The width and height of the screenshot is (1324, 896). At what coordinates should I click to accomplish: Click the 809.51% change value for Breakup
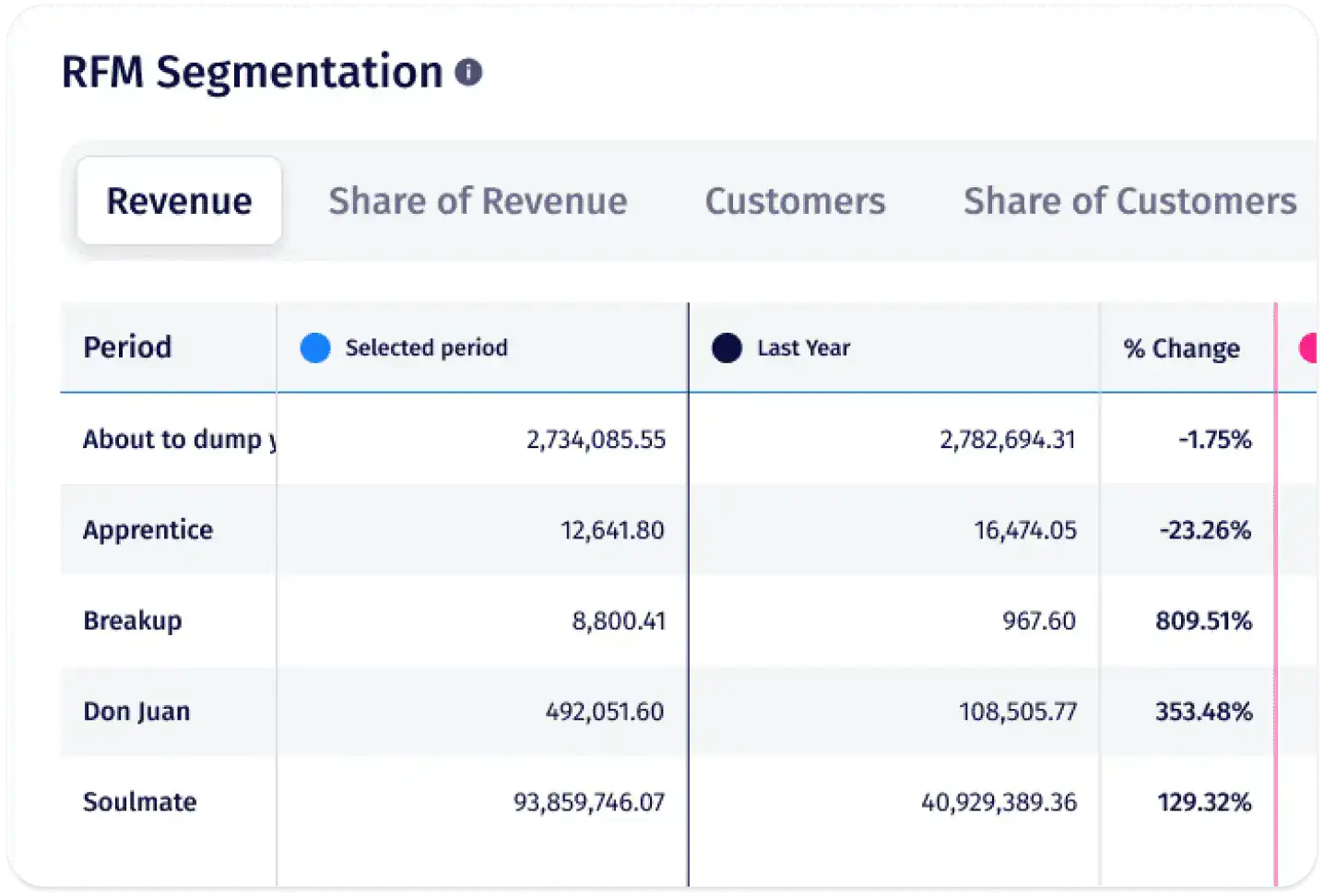1203,620
